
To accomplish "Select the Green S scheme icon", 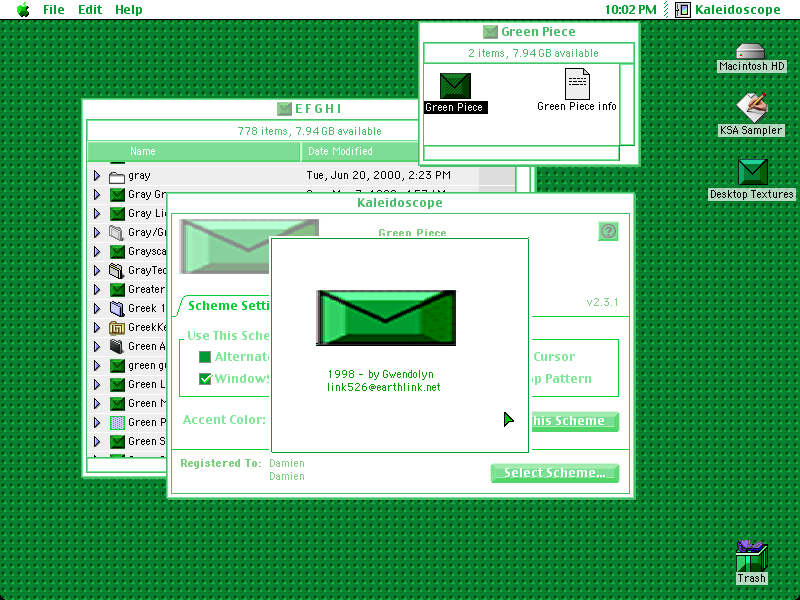I will tap(117, 441).
